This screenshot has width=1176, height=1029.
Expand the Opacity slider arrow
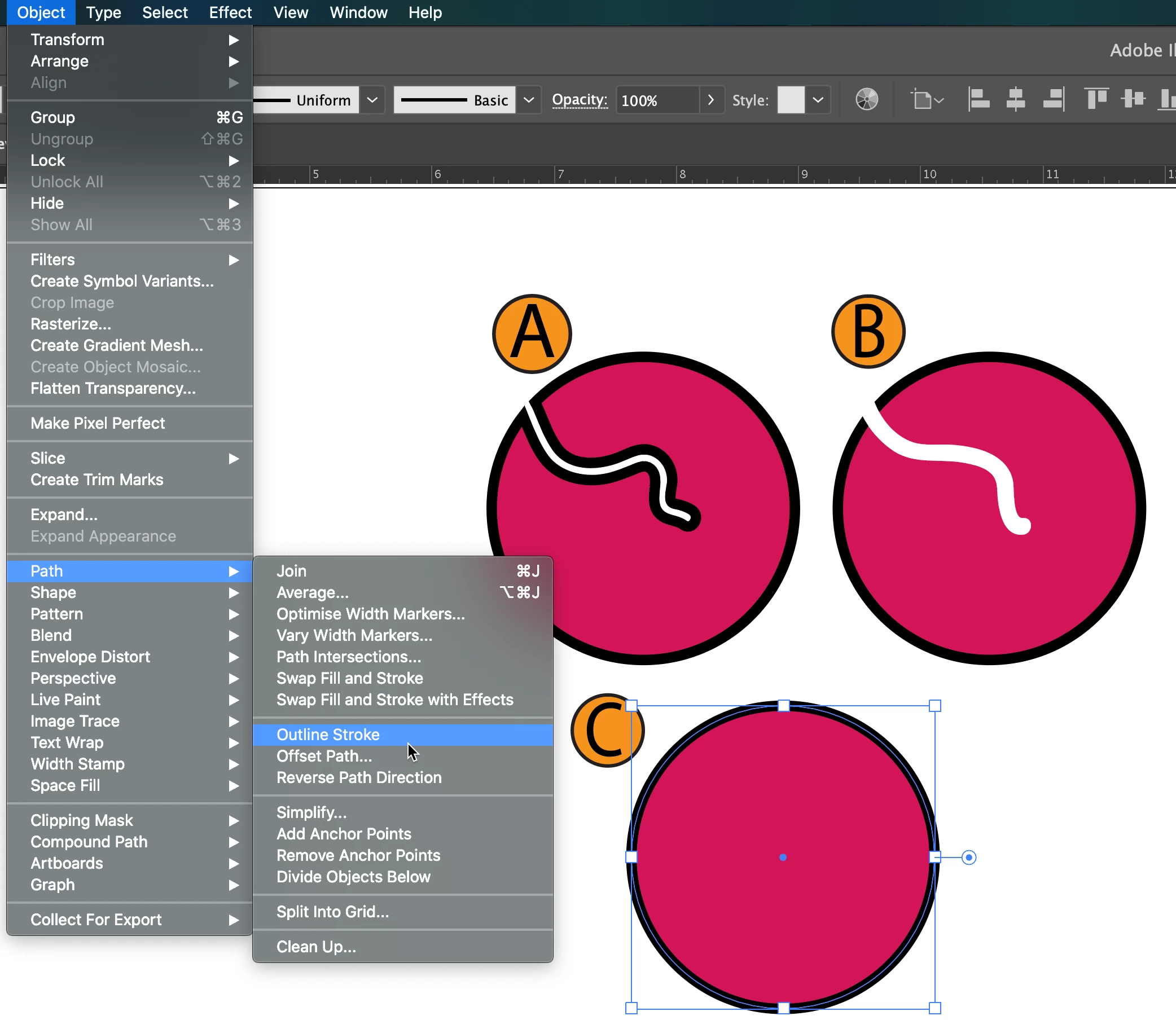click(x=711, y=100)
